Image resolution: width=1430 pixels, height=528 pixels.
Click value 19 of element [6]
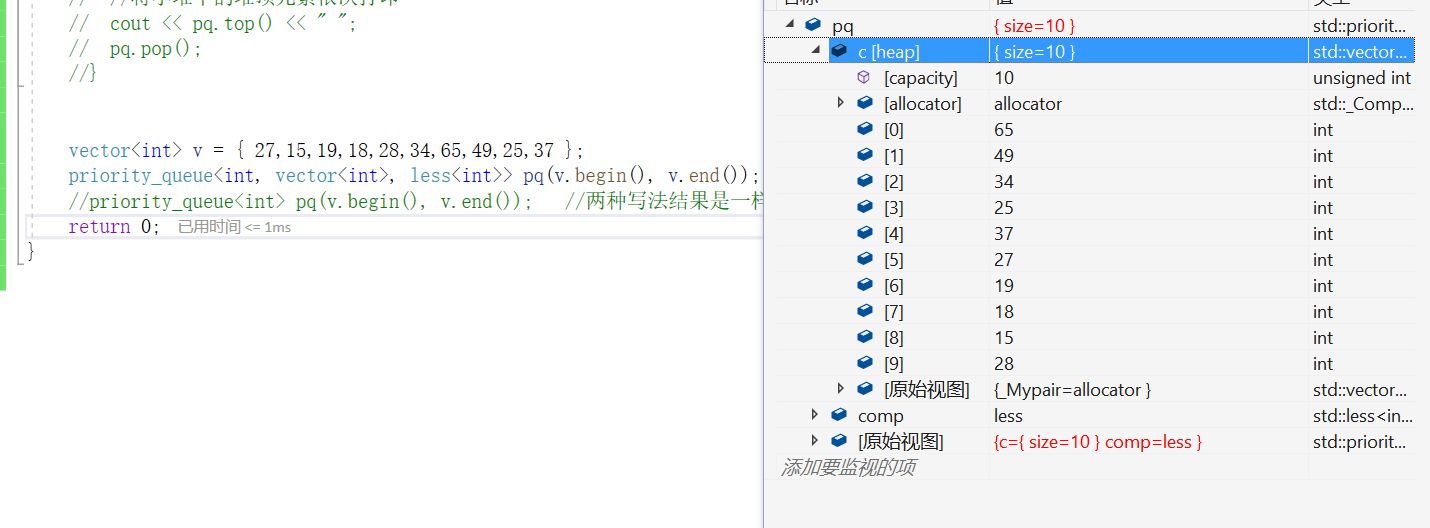click(1004, 286)
